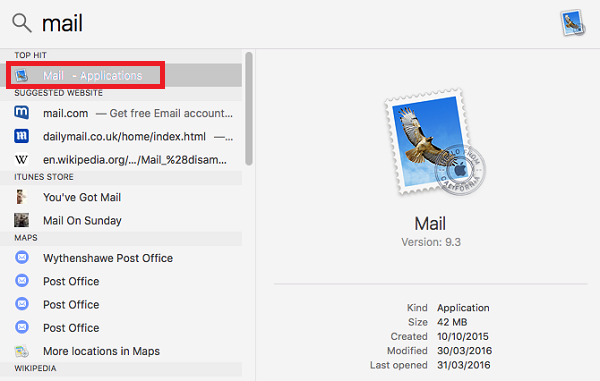Open dailymail.co.uk/home/index.html result
The image size is (600, 381).
point(121,137)
